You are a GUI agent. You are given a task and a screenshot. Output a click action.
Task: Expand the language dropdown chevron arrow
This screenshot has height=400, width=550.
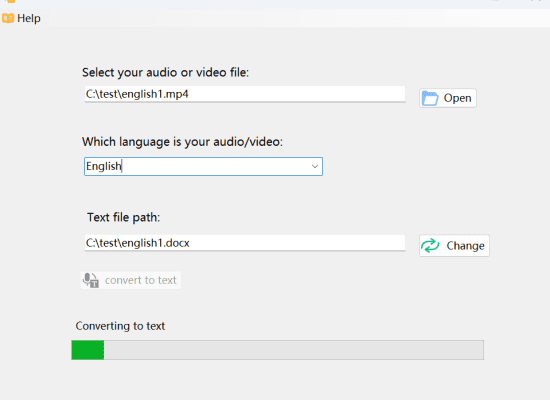tap(315, 167)
